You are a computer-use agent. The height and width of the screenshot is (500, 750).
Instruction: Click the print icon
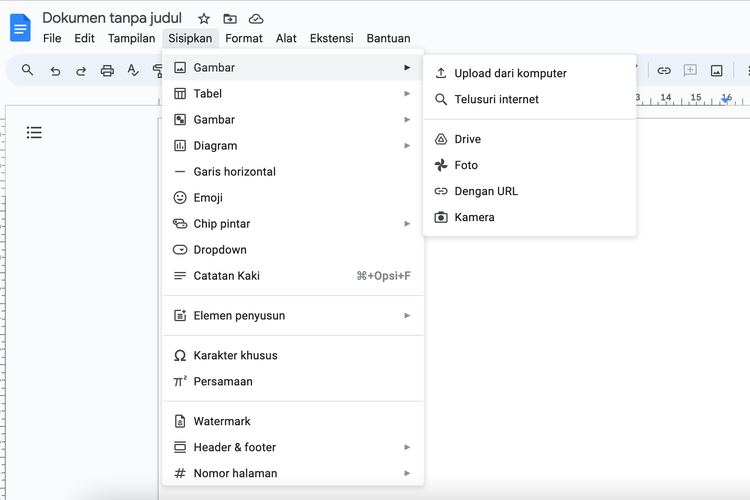pyautogui.click(x=107, y=71)
